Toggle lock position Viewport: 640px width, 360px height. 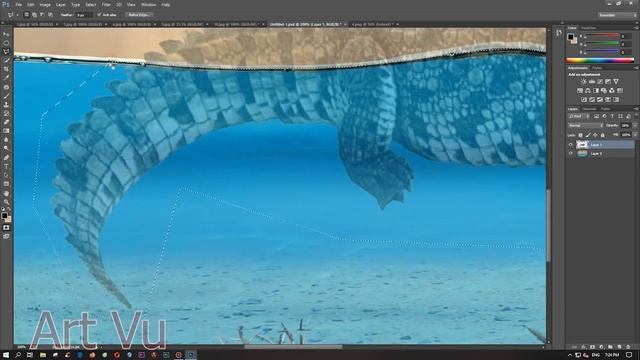coord(595,135)
